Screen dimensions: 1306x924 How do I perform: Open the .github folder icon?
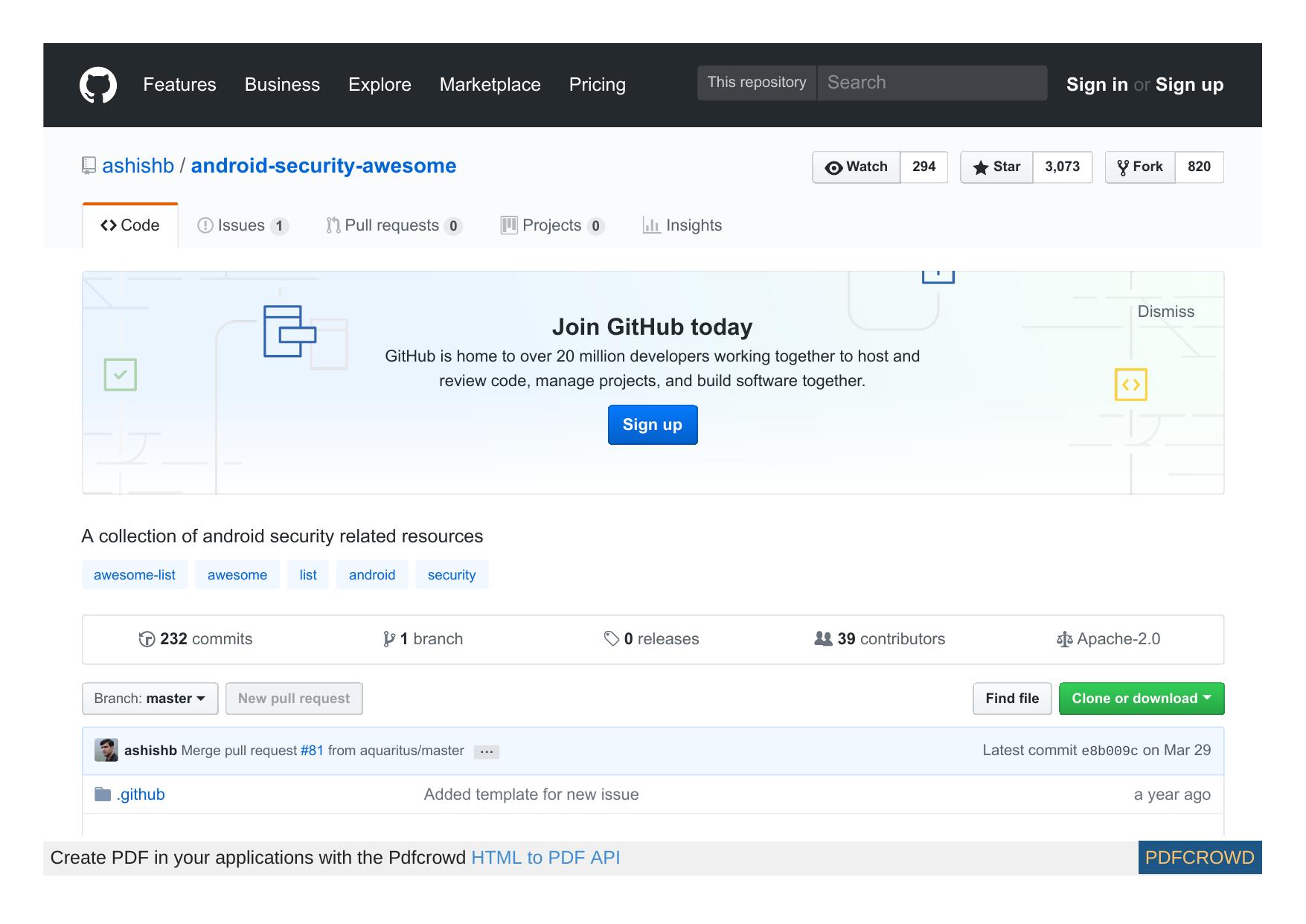[103, 794]
